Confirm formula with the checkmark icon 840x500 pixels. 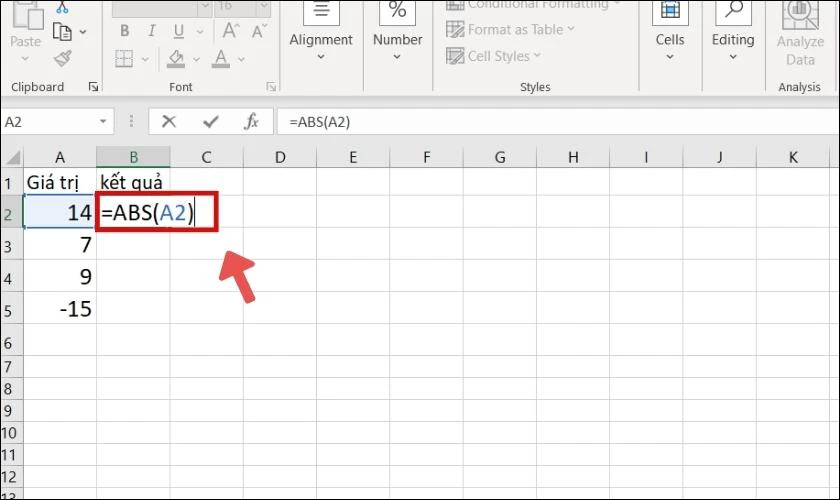pyautogui.click(x=211, y=122)
